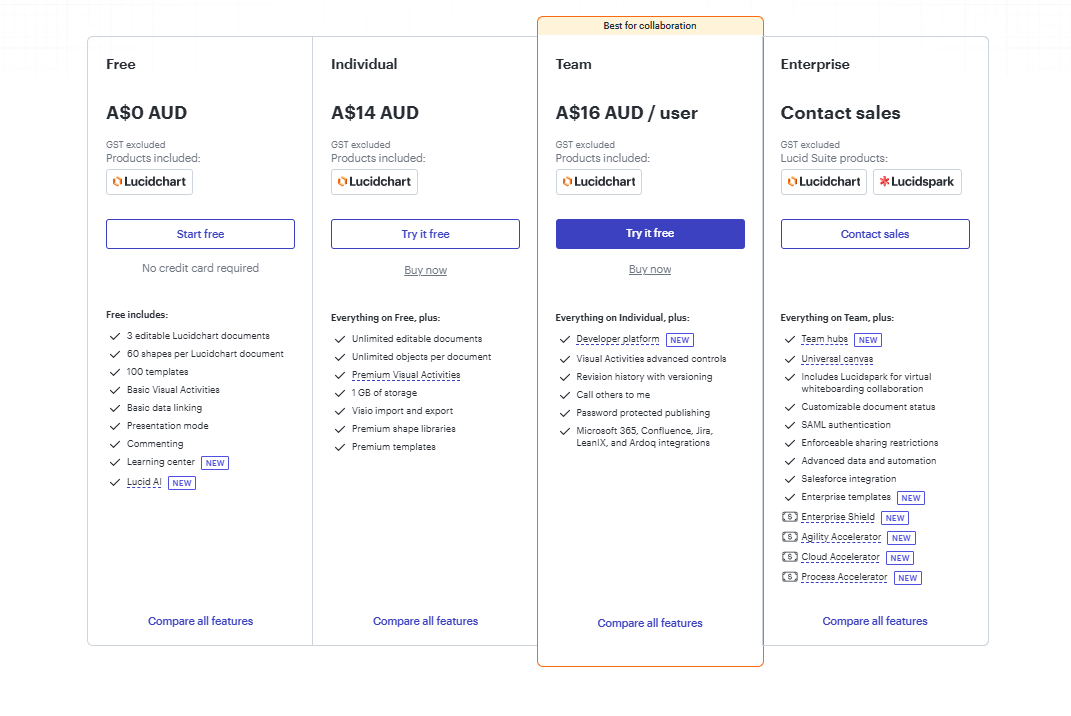This screenshot has height=716, width=1071.
Task: Open Compare all features in Team column
Action: coord(650,623)
